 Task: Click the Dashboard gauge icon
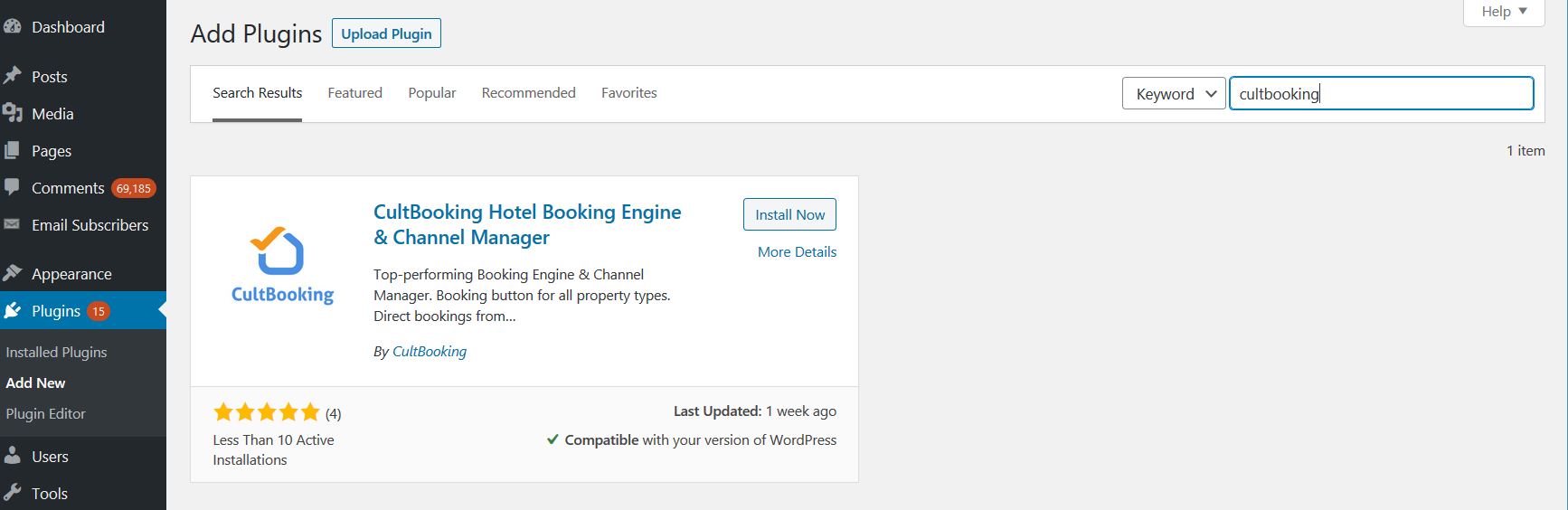point(12,27)
